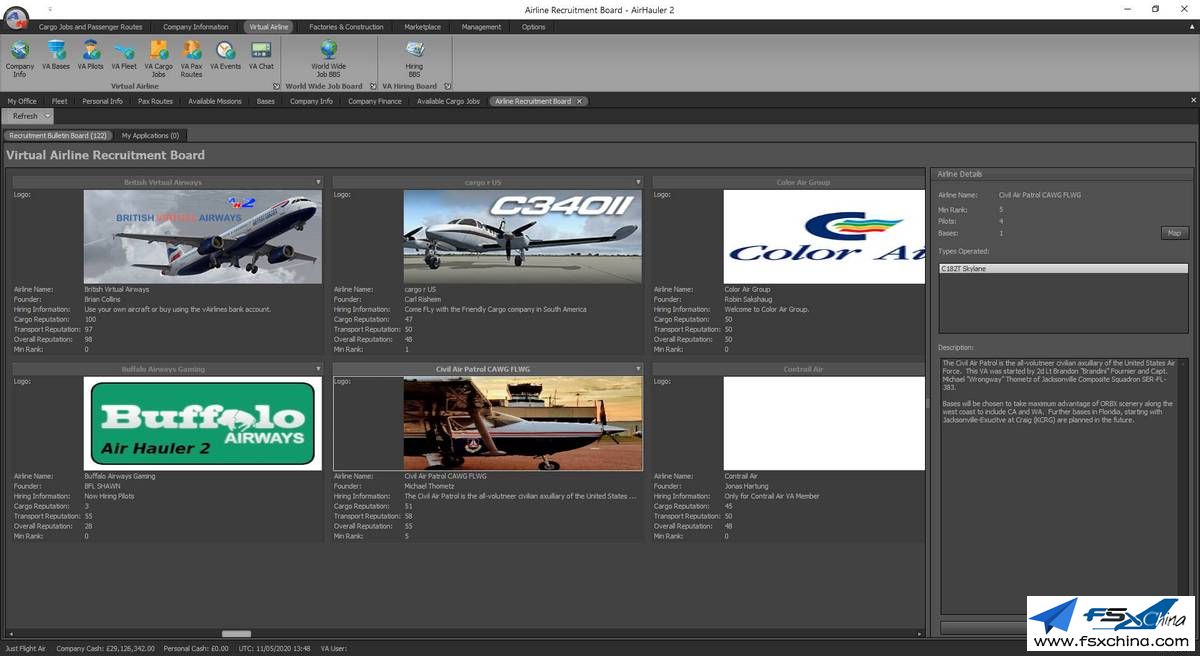Image resolution: width=1200 pixels, height=656 pixels.
Task: Switch to My Office document tab
Action: 22,101
